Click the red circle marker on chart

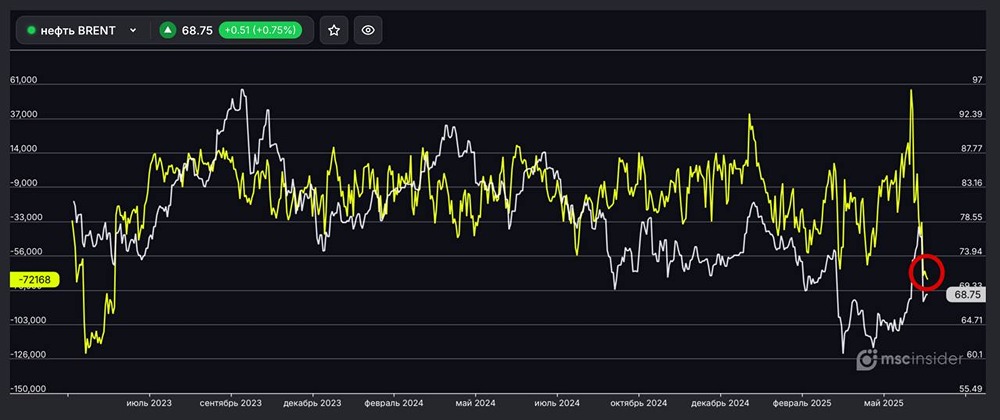point(926,273)
